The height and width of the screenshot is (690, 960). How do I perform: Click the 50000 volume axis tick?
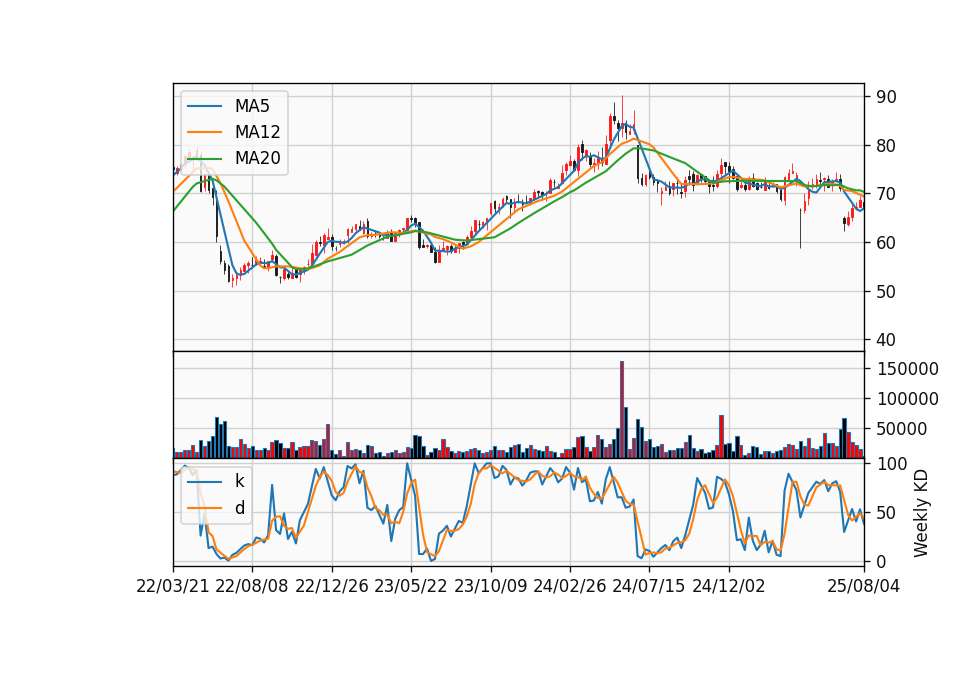pyautogui.click(x=902, y=429)
